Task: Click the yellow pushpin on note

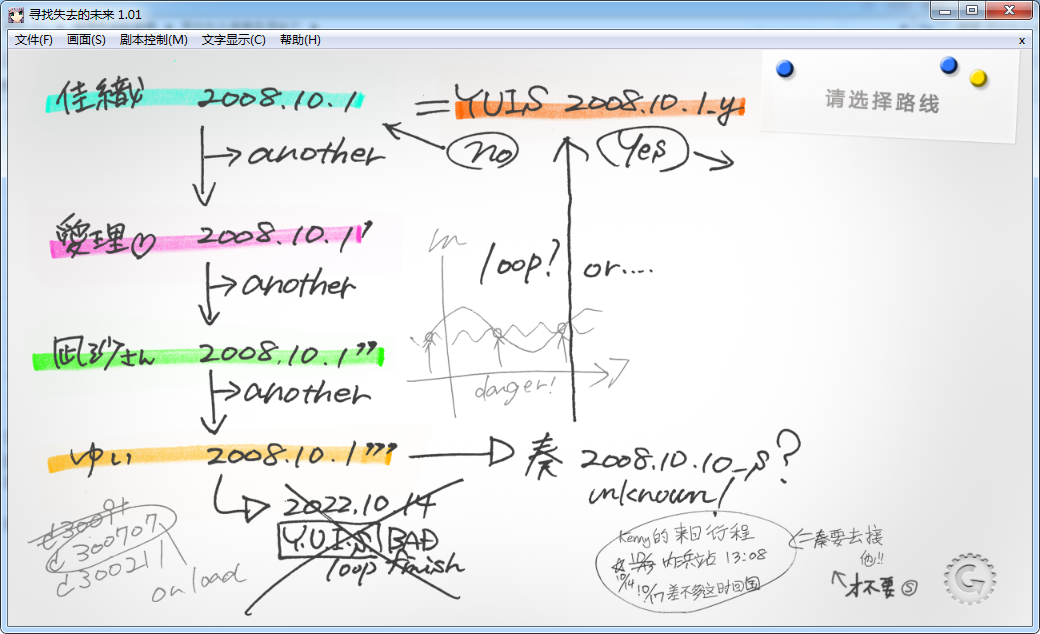Action: 978,78
